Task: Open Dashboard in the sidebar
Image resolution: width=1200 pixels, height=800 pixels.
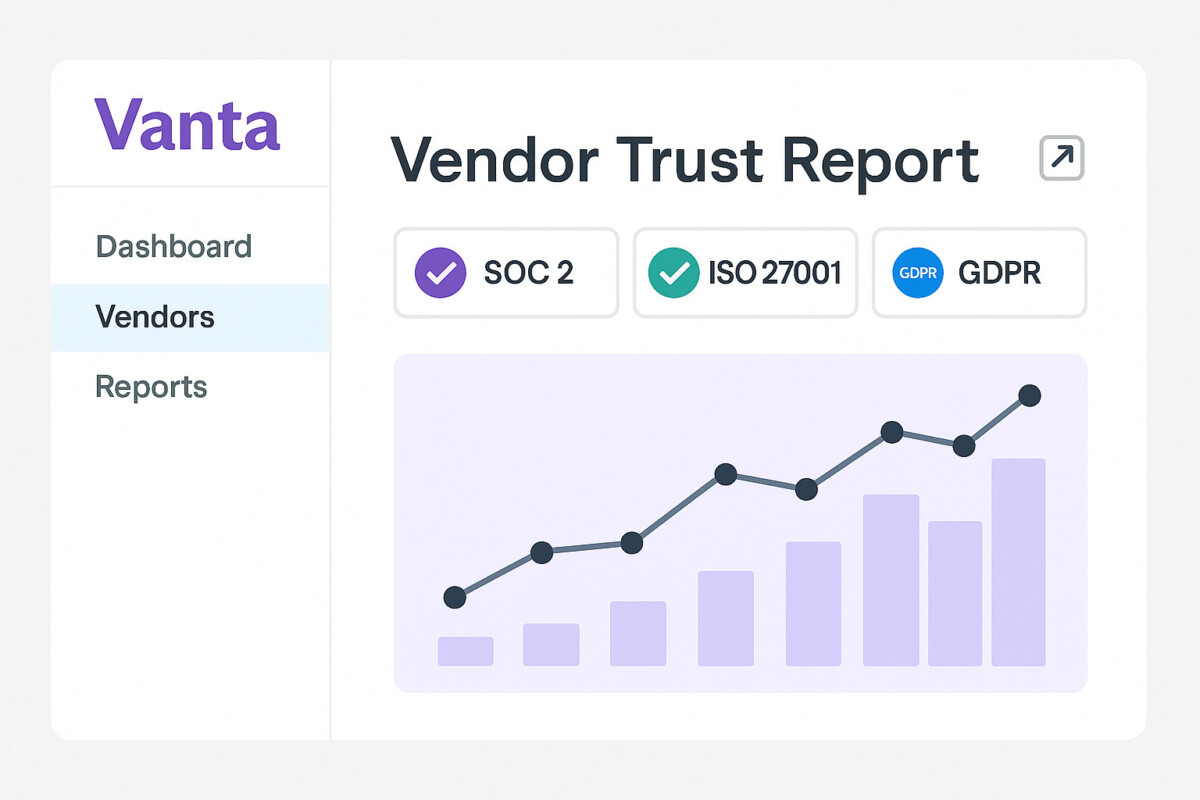Action: point(173,246)
